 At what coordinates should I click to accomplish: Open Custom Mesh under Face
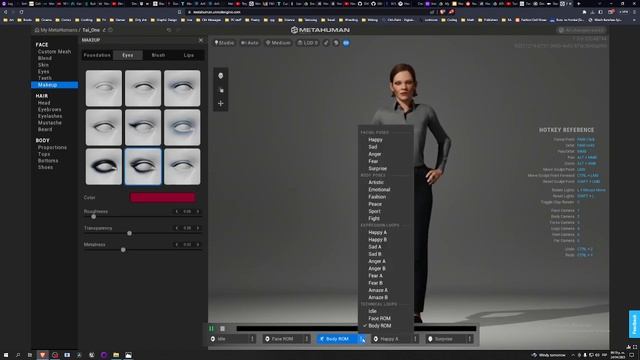(54, 52)
